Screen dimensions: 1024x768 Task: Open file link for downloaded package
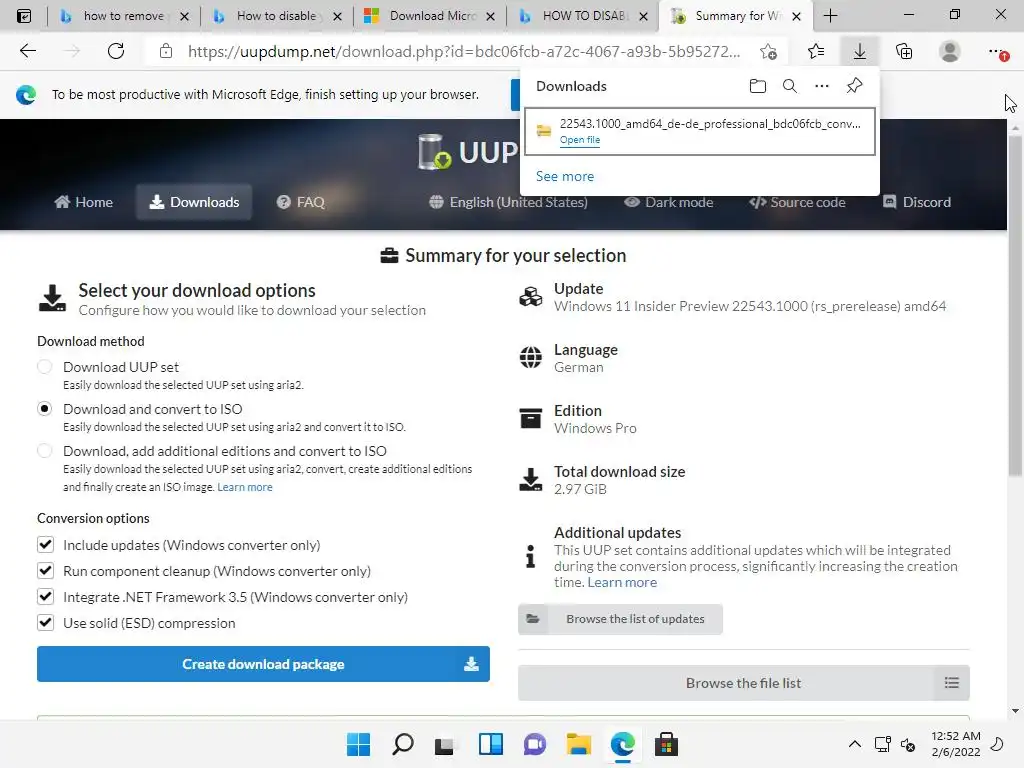click(580, 140)
